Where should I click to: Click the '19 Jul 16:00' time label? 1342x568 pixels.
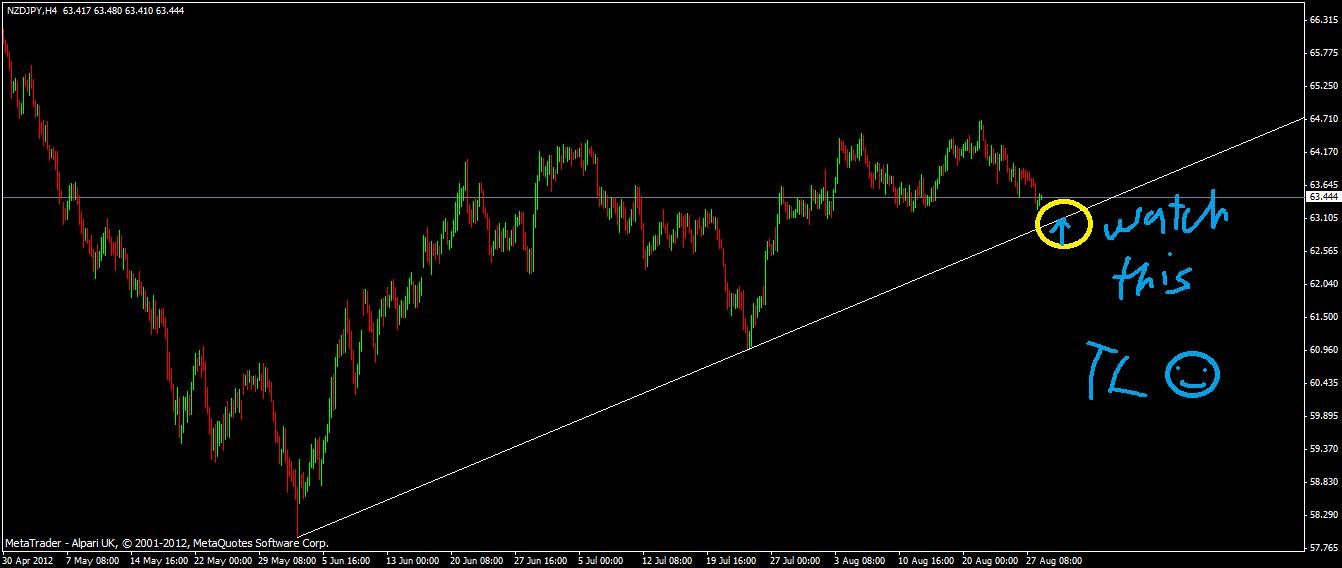(x=733, y=561)
